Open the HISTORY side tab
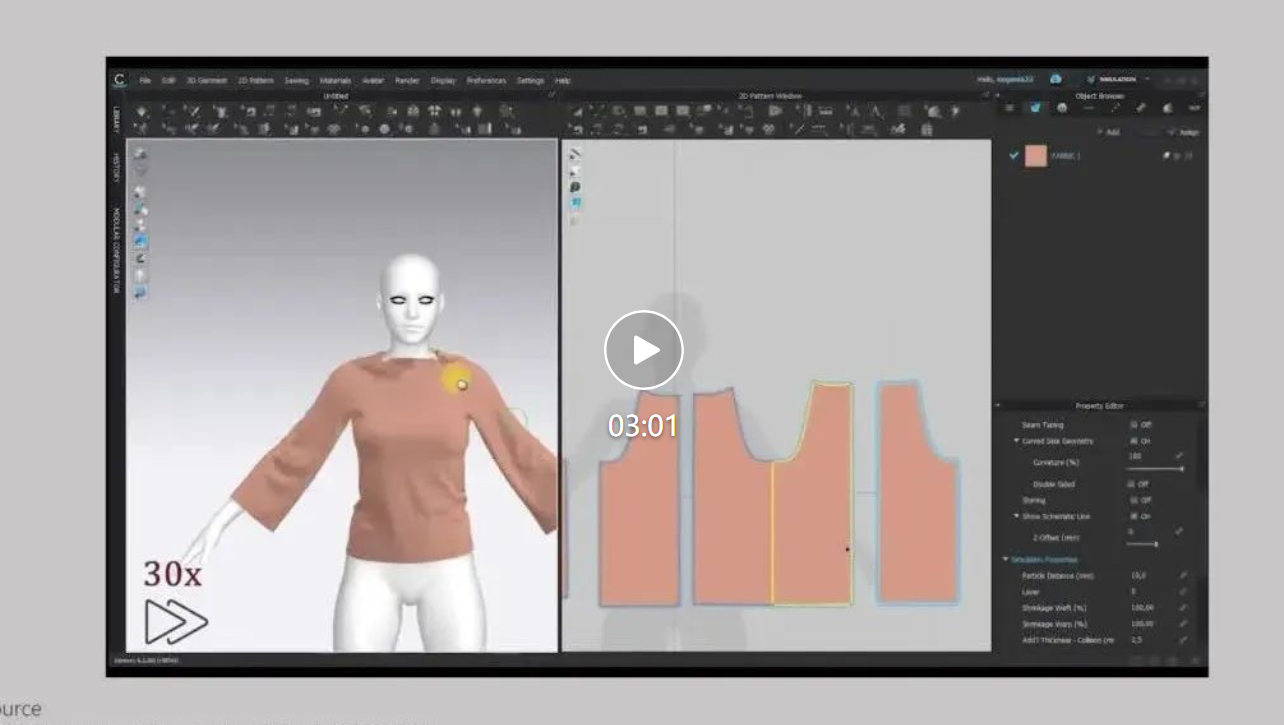 tap(116, 167)
